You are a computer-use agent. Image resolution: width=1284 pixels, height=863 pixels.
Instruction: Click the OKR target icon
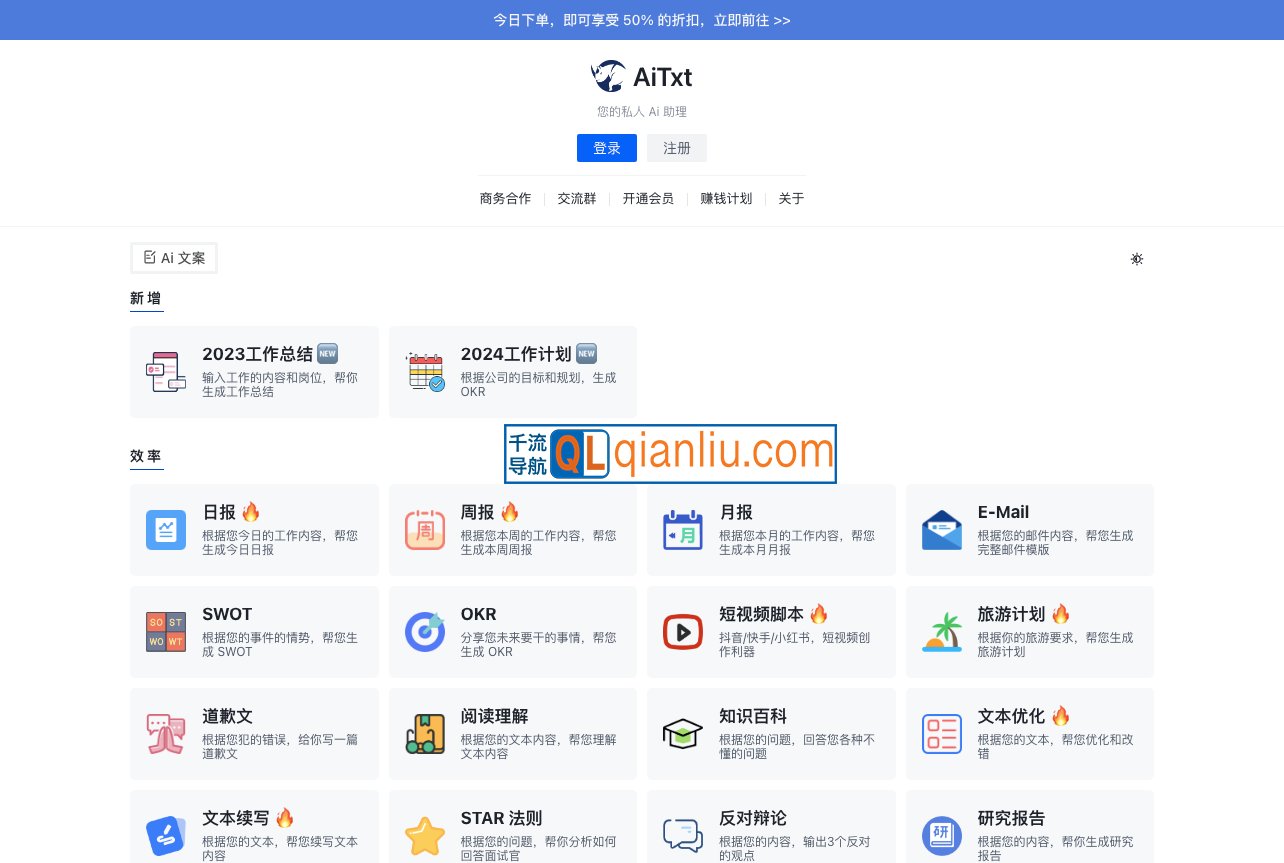(425, 632)
